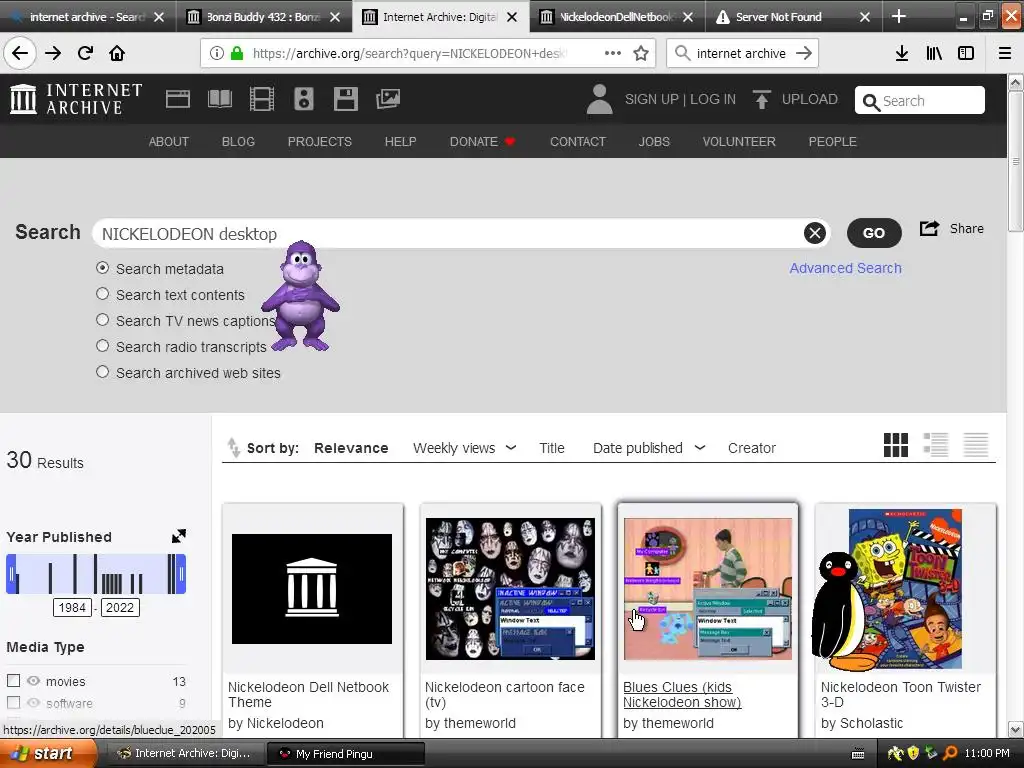Toggle the eye icon beside software
Image resolution: width=1024 pixels, height=768 pixels.
click(33, 703)
